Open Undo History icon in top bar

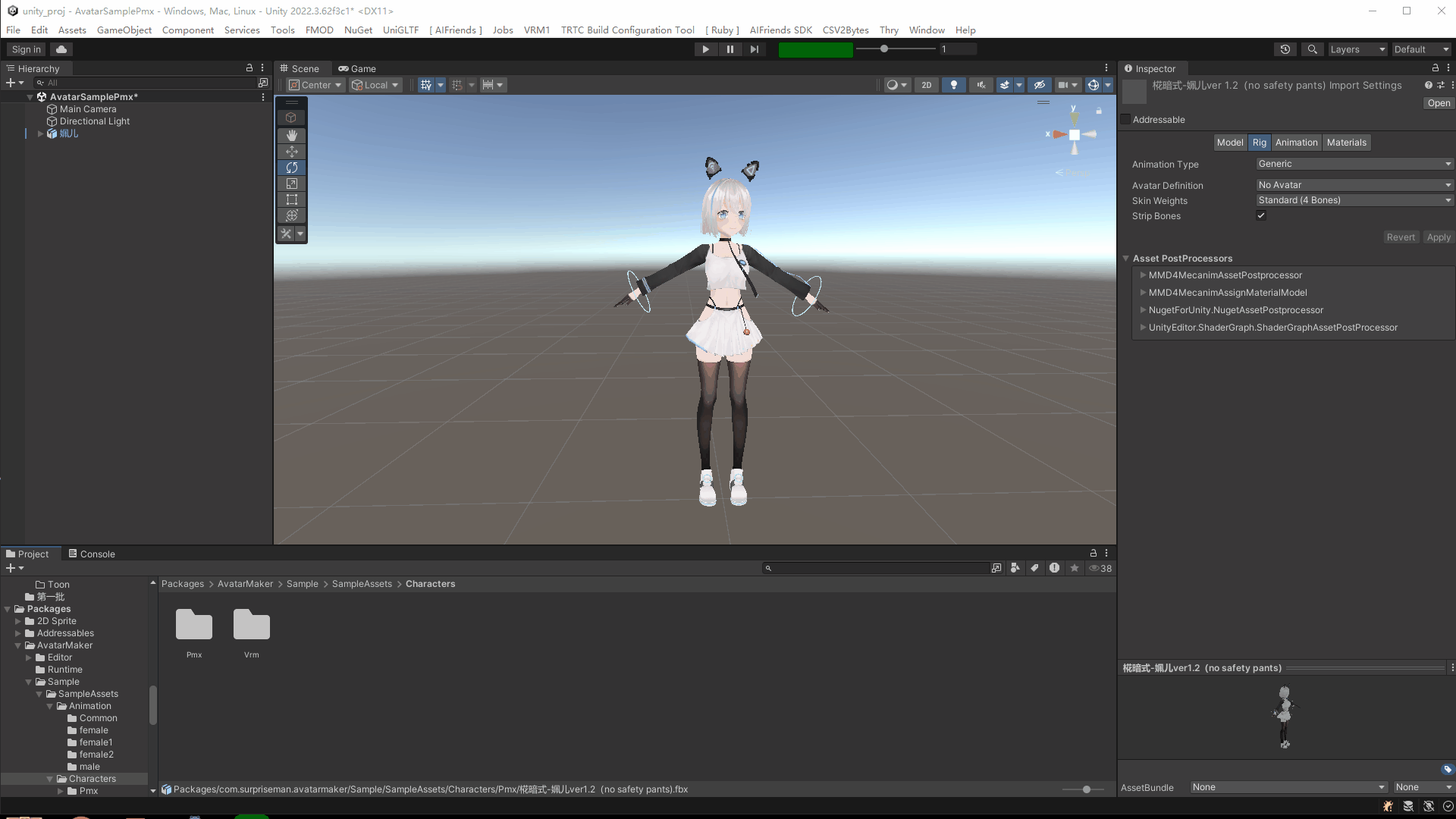pyautogui.click(x=1285, y=49)
